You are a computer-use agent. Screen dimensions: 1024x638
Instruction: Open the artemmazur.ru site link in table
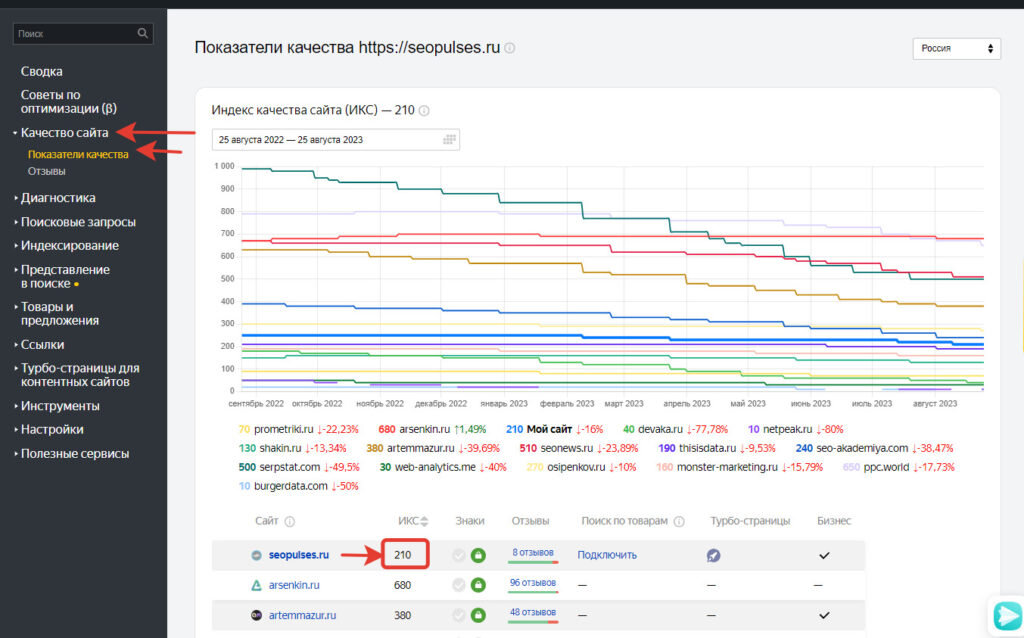point(302,615)
